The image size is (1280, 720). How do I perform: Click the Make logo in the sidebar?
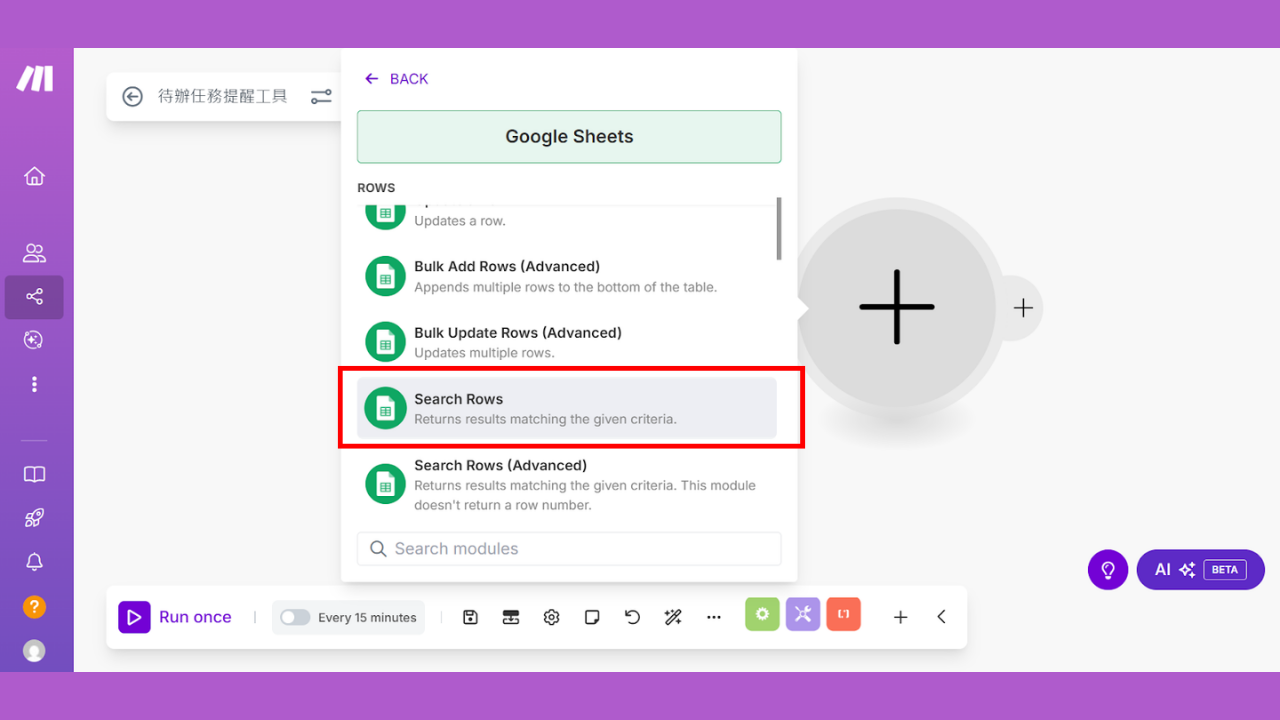point(35,79)
